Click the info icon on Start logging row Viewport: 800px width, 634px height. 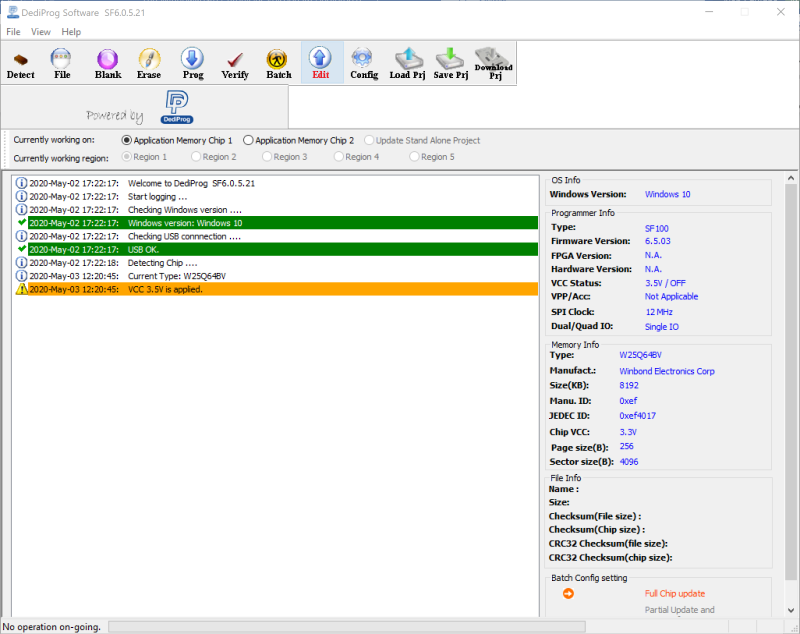[21, 196]
